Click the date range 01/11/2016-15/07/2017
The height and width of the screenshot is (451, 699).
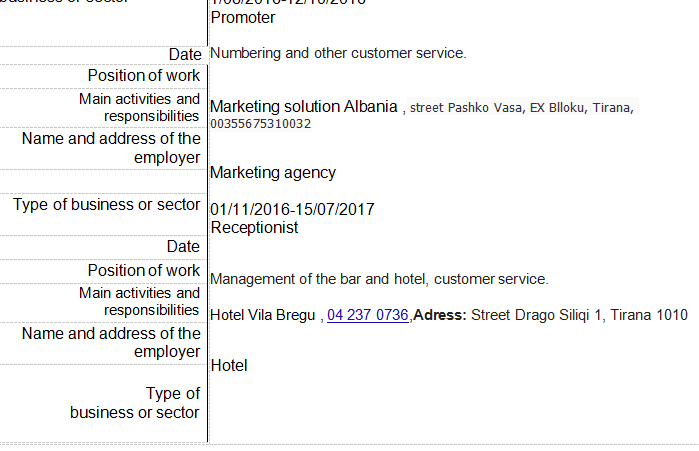[x=292, y=209]
